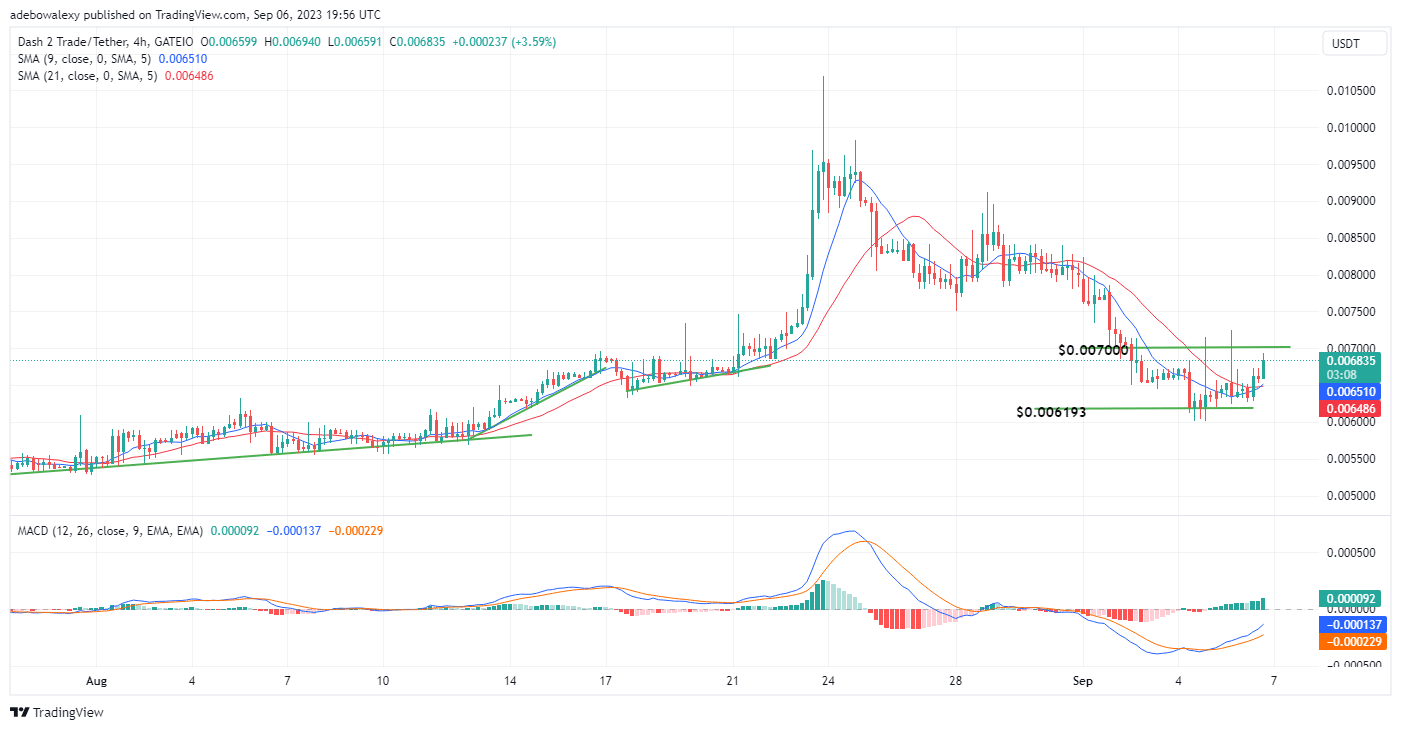Click the 0.010000 price axis label
Image resolution: width=1401 pixels, height=730 pixels.
(1350, 128)
